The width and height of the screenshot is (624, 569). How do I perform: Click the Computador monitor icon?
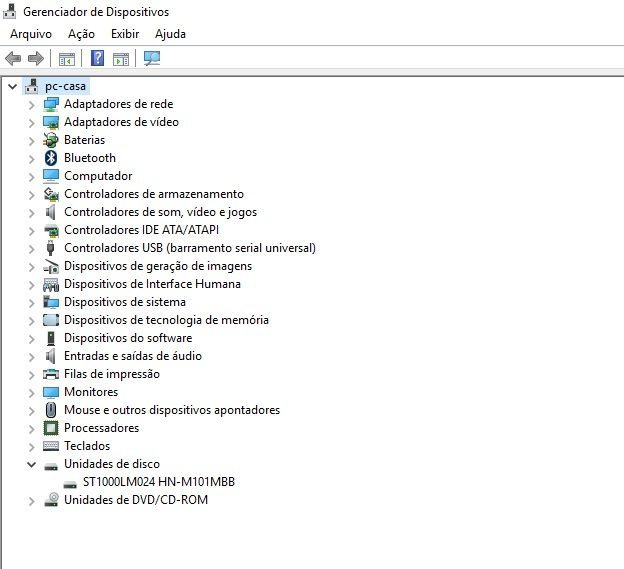51,176
